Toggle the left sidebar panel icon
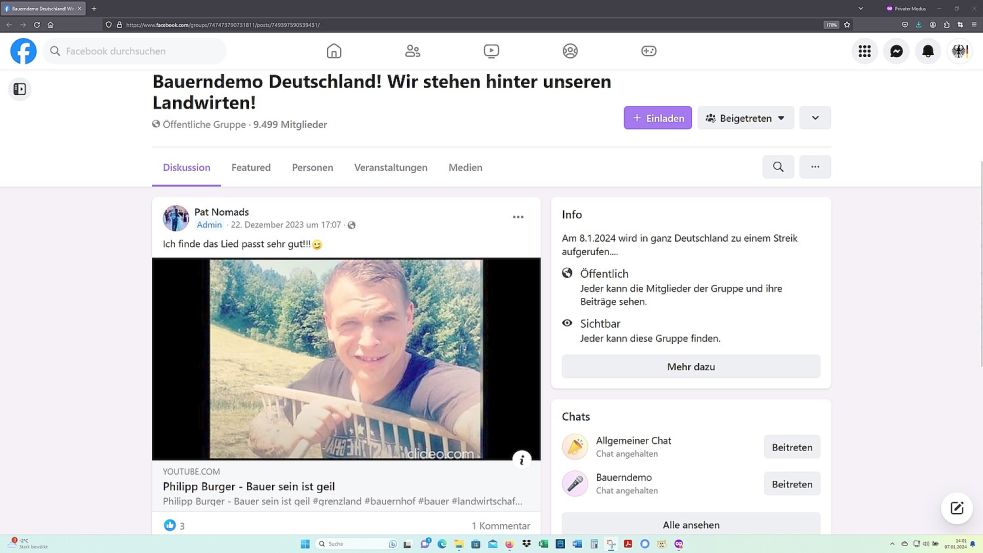 tap(19, 89)
